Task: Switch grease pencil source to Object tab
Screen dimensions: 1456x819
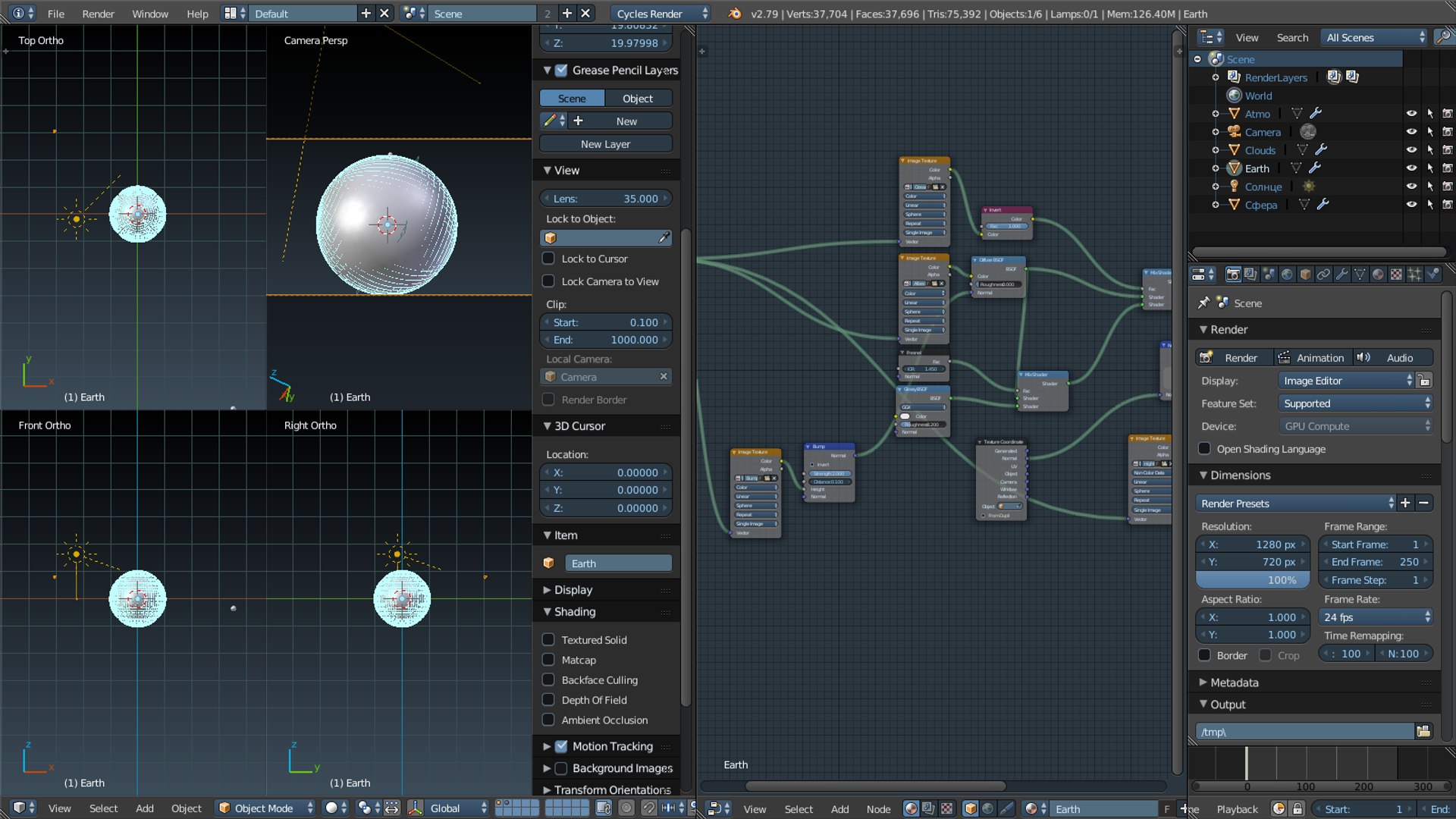Action: click(637, 99)
